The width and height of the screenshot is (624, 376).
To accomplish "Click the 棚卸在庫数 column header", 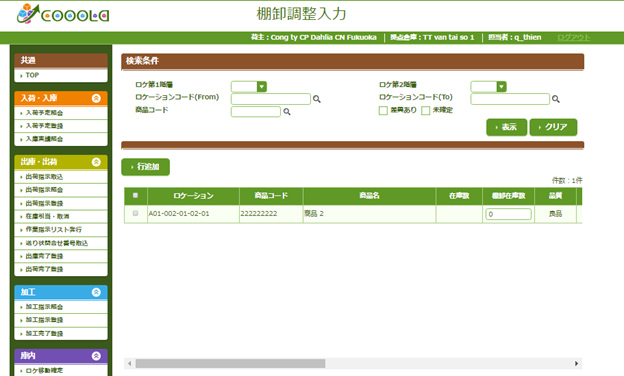I will (x=509, y=196).
